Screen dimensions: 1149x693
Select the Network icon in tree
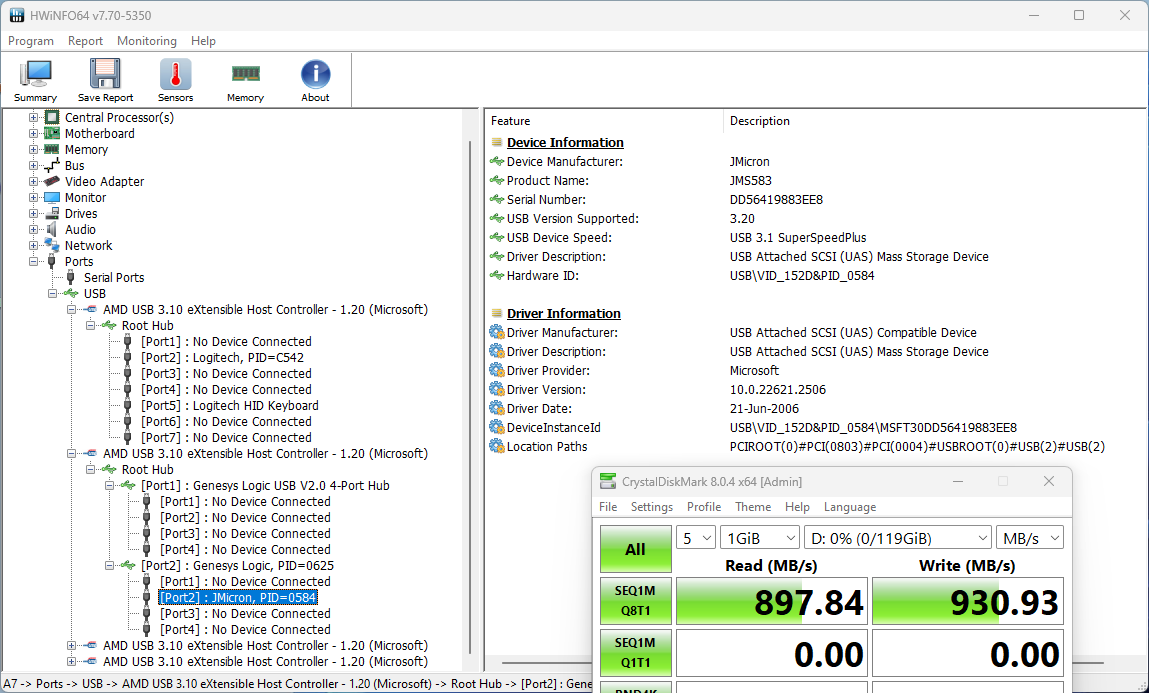pos(51,245)
